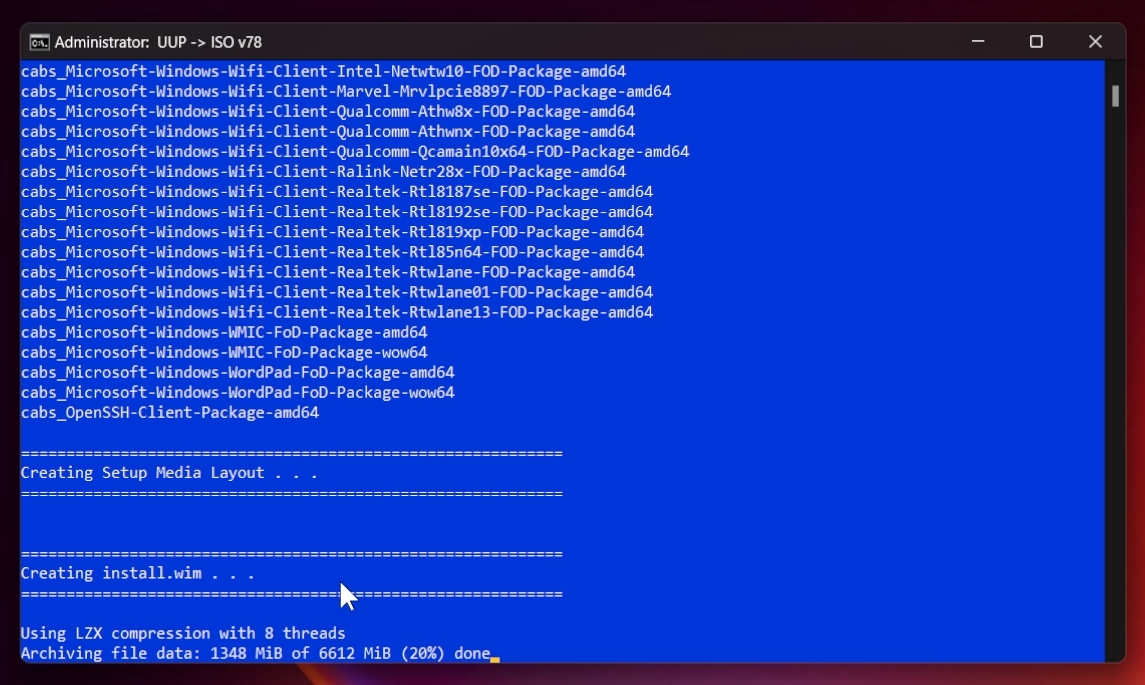The width and height of the screenshot is (1145, 685).
Task: Click the WMIC-FoD-Package-wow64 line
Action: pyautogui.click(x=225, y=352)
